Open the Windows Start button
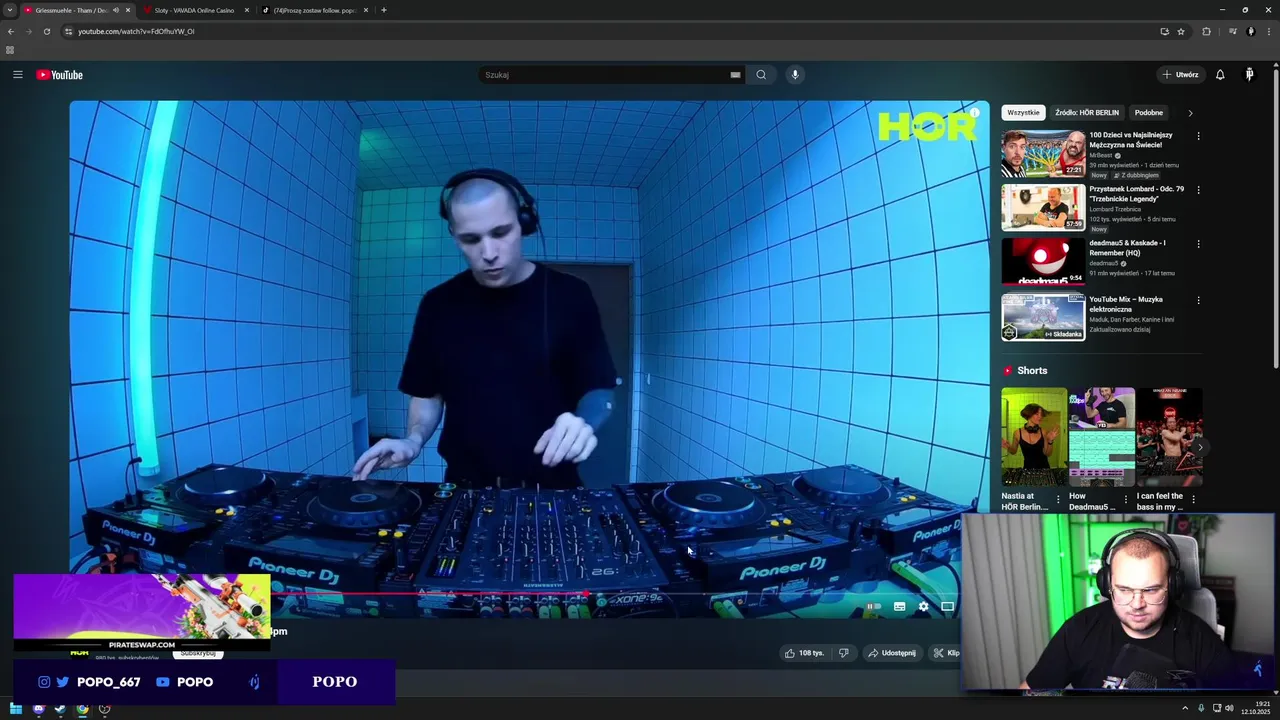Viewport: 1280px width, 720px height. (16, 709)
